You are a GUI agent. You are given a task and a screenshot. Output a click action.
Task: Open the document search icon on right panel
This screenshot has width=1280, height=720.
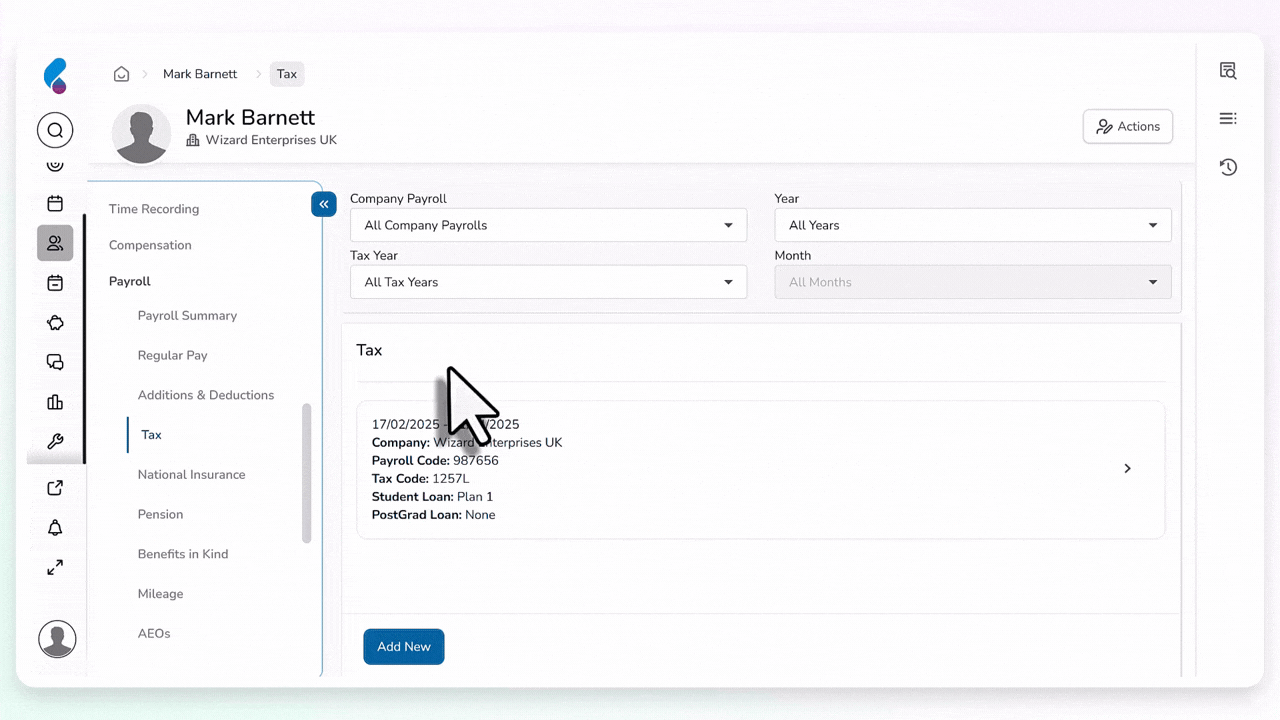point(1228,70)
